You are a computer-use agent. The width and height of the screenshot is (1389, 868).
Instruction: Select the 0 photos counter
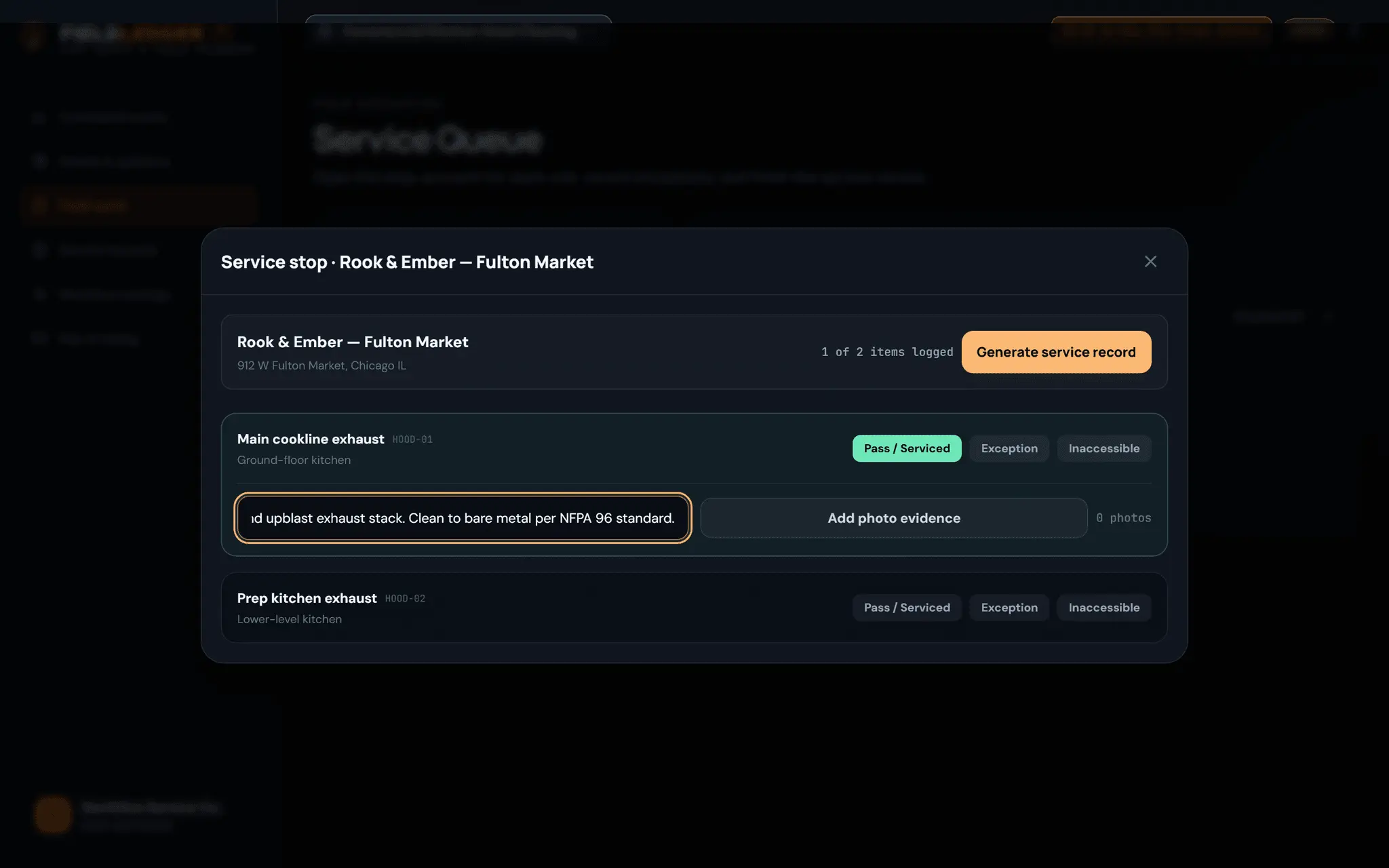pos(1124,518)
